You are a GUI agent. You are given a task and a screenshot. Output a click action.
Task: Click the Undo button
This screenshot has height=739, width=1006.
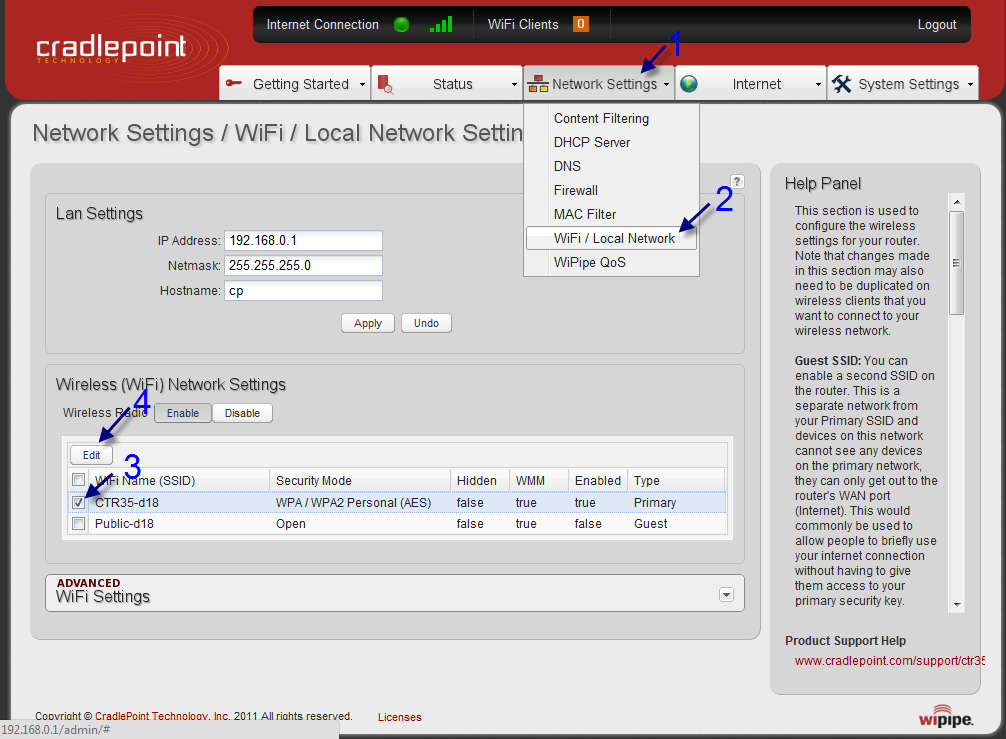[x=426, y=323]
